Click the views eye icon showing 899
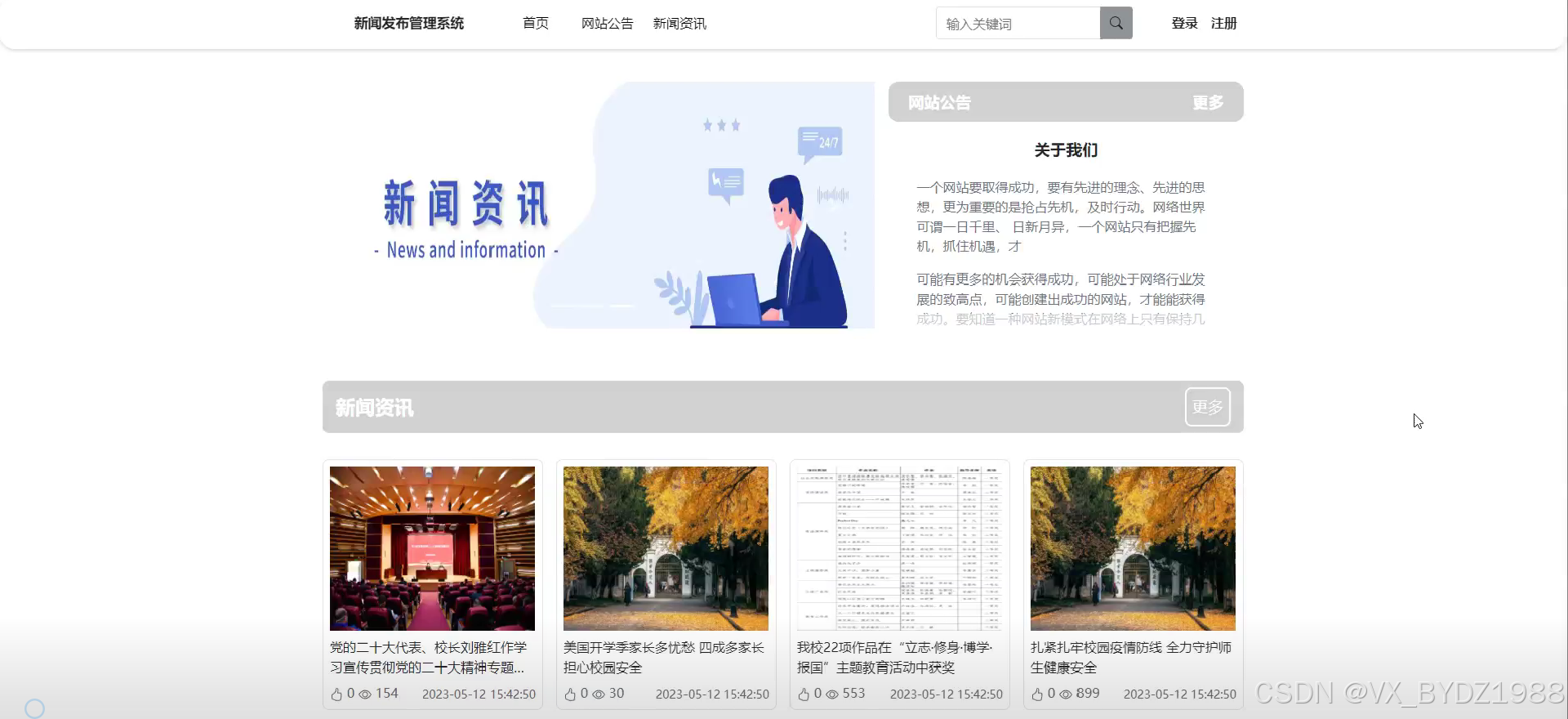 [1066, 694]
